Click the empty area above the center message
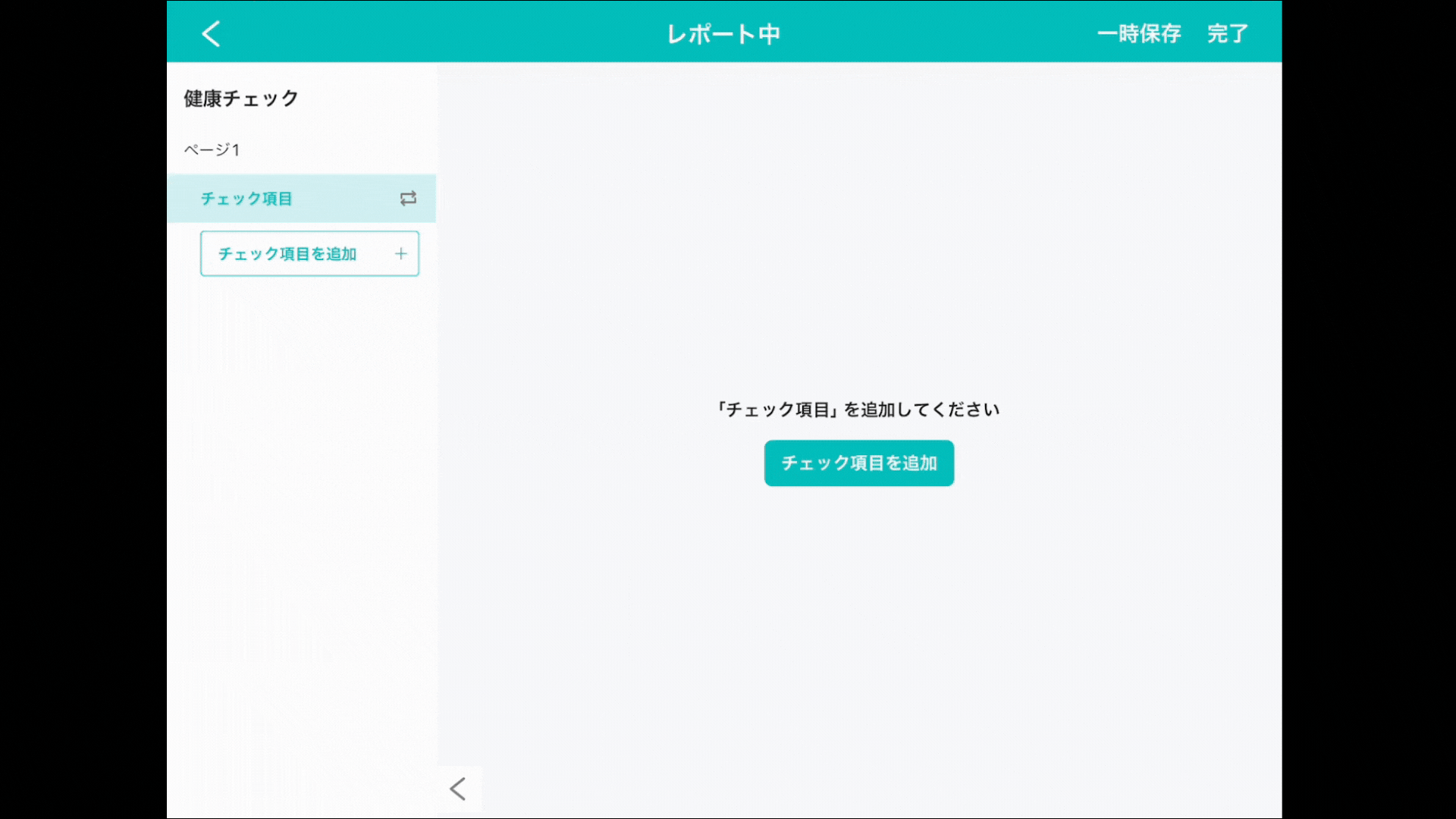The width and height of the screenshot is (1456, 819). (858, 227)
